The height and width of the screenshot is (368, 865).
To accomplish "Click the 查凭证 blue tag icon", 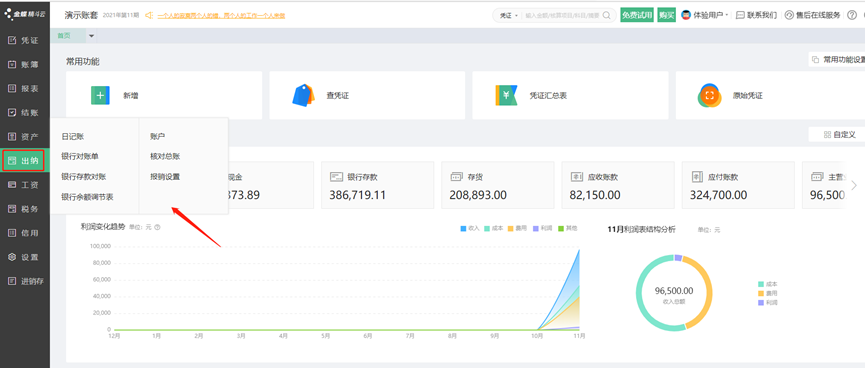I will point(303,95).
